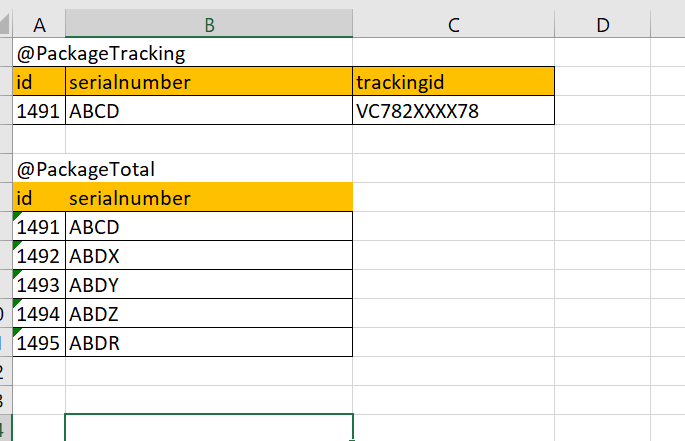Click serialnumber header under @PackageTotal
This screenshot has height=441, width=685.
(209, 198)
